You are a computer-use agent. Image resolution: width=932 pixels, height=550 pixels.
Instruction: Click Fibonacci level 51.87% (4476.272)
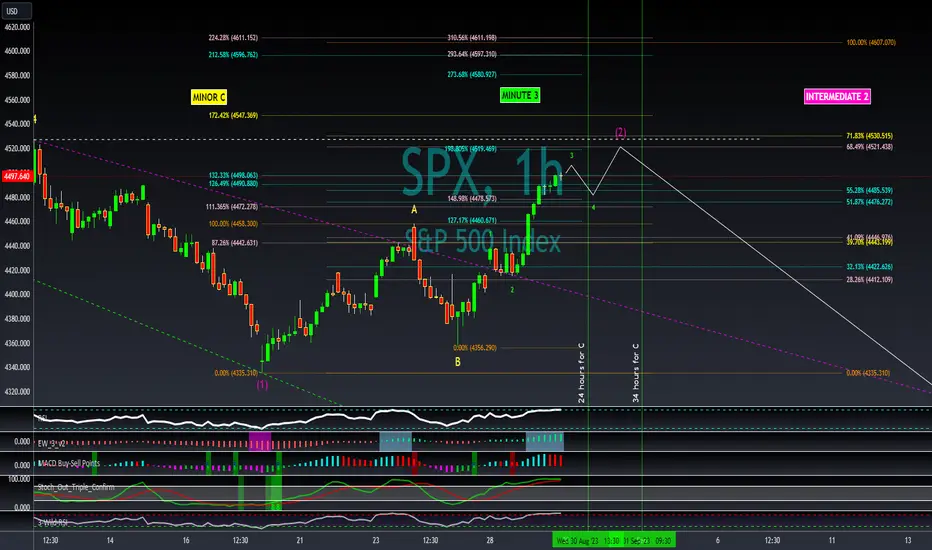point(870,202)
